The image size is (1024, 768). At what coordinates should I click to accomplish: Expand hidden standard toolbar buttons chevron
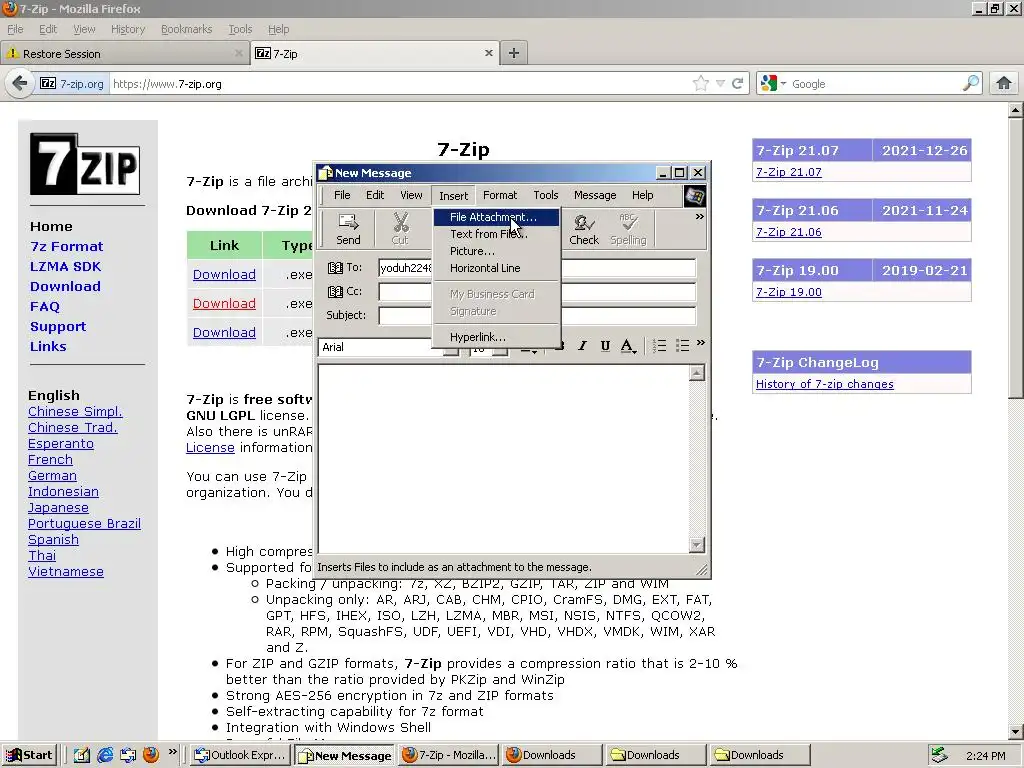[x=699, y=217]
